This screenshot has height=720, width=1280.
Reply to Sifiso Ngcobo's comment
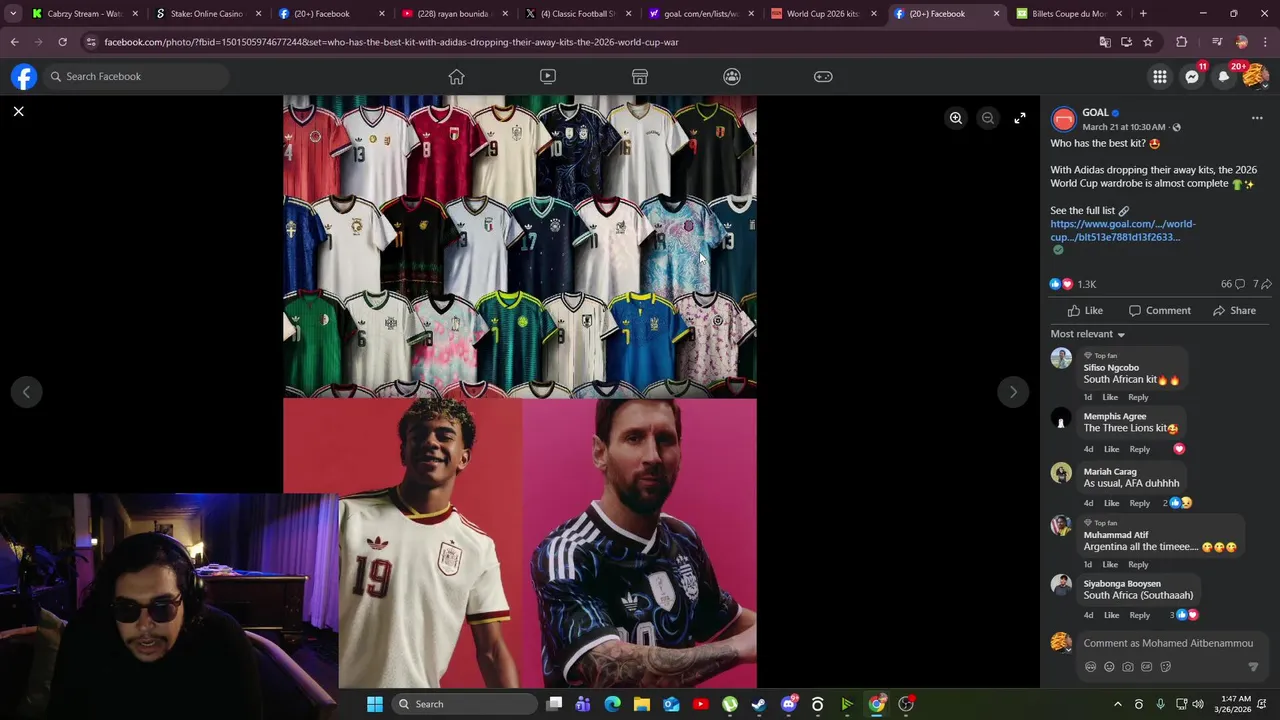[1138, 398]
